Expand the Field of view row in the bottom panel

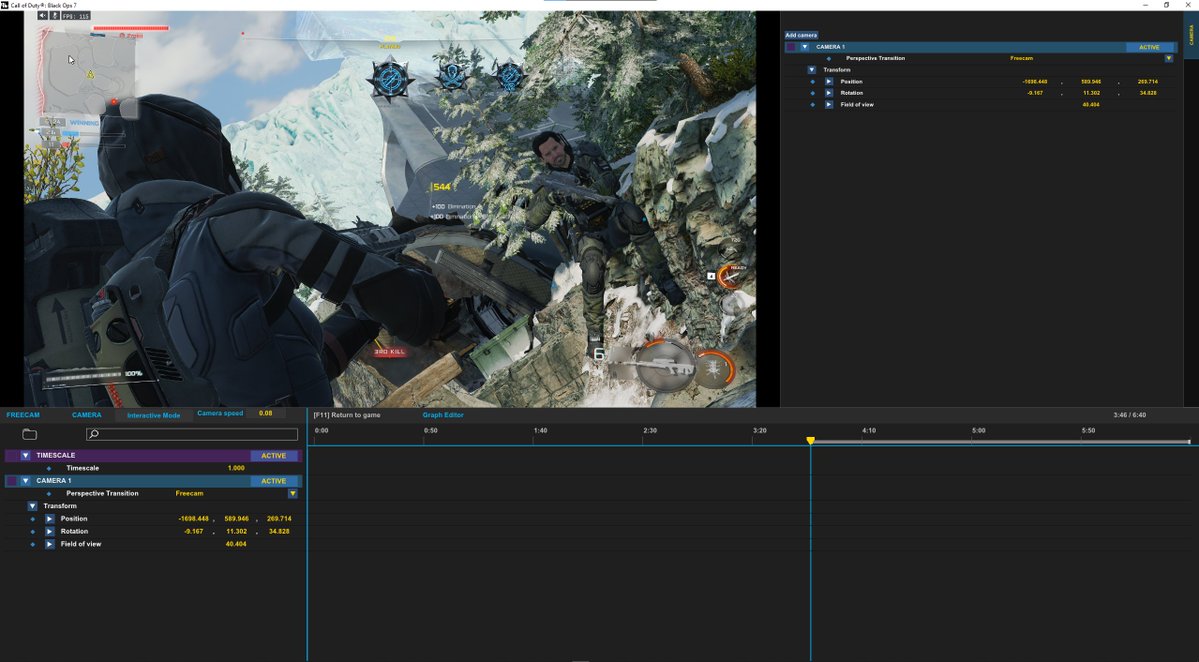tap(49, 544)
